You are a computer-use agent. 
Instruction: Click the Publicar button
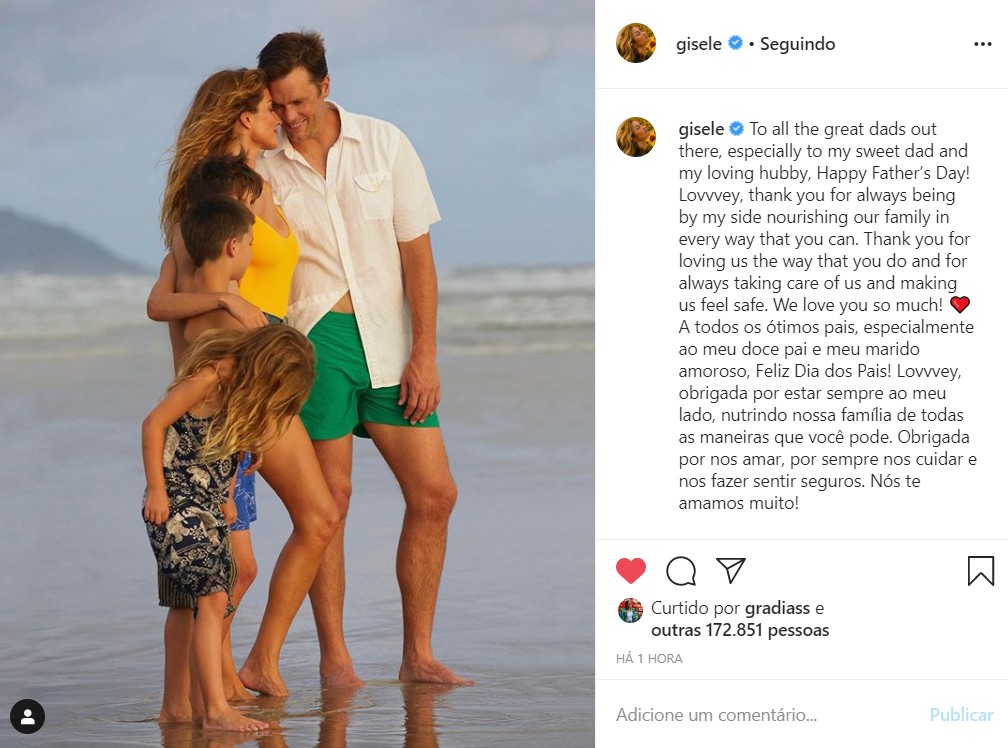(x=961, y=715)
